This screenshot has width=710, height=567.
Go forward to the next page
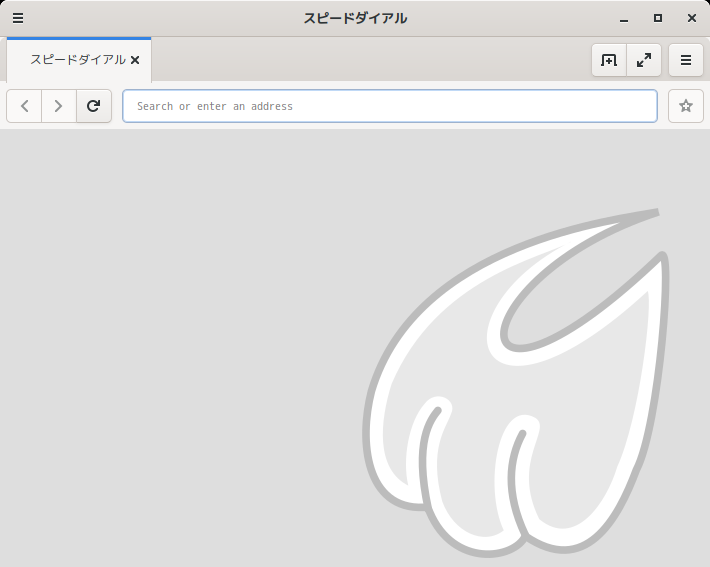point(59,106)
